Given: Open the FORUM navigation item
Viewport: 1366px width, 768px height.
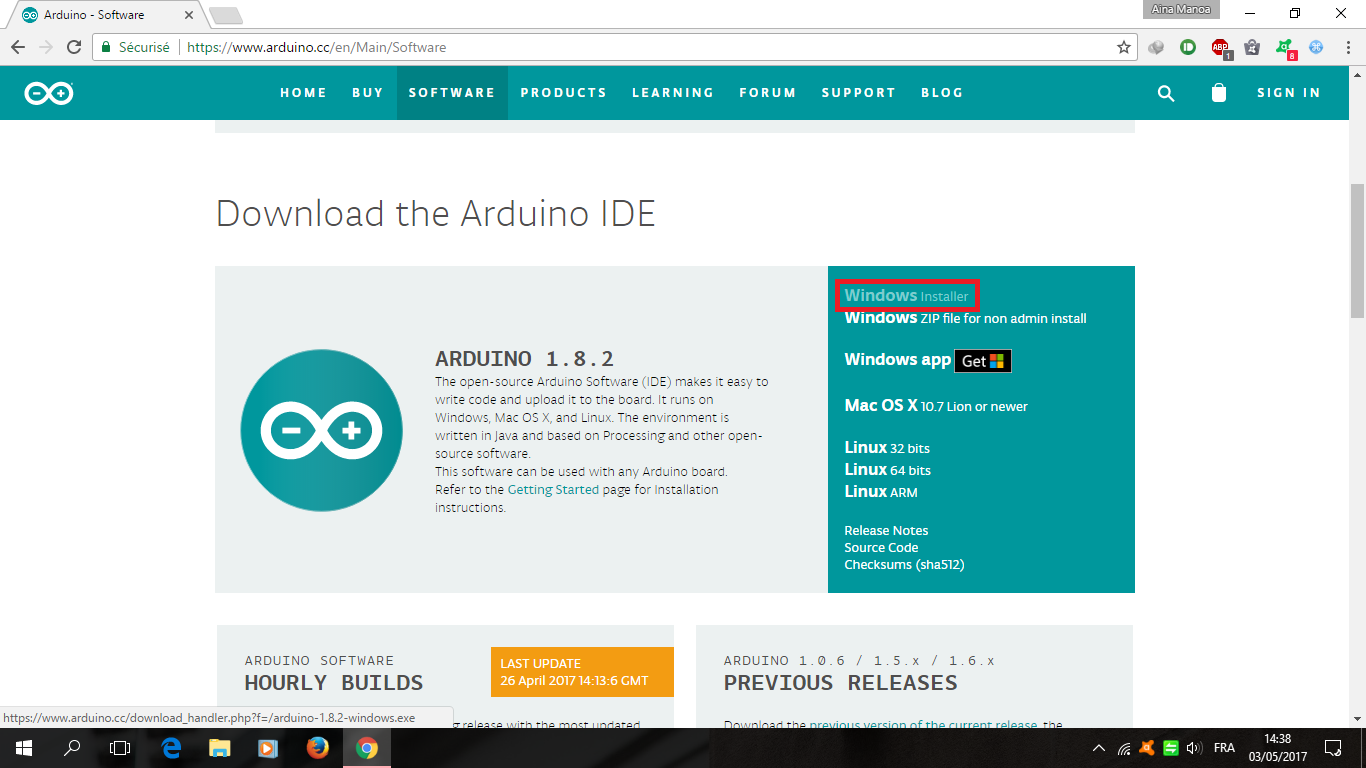Looking at the screenshot, I should [x=768, y=93].
